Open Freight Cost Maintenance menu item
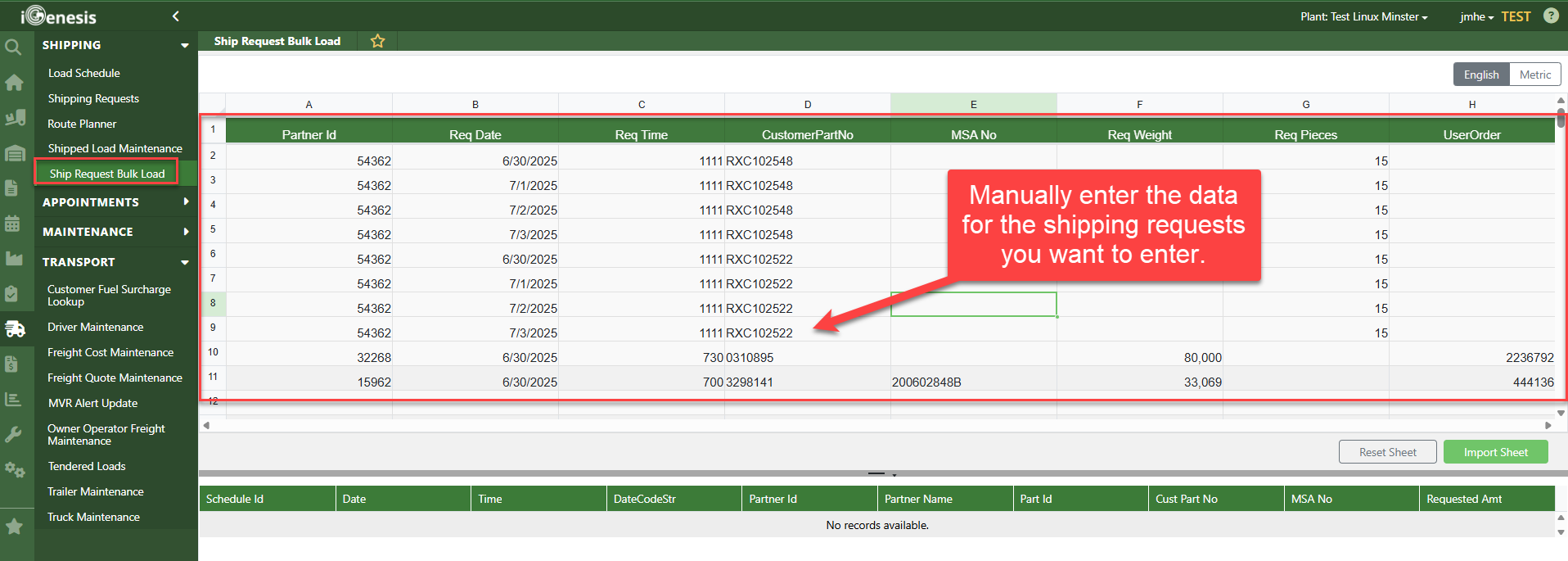The image size is (1568, 561). 110,352
